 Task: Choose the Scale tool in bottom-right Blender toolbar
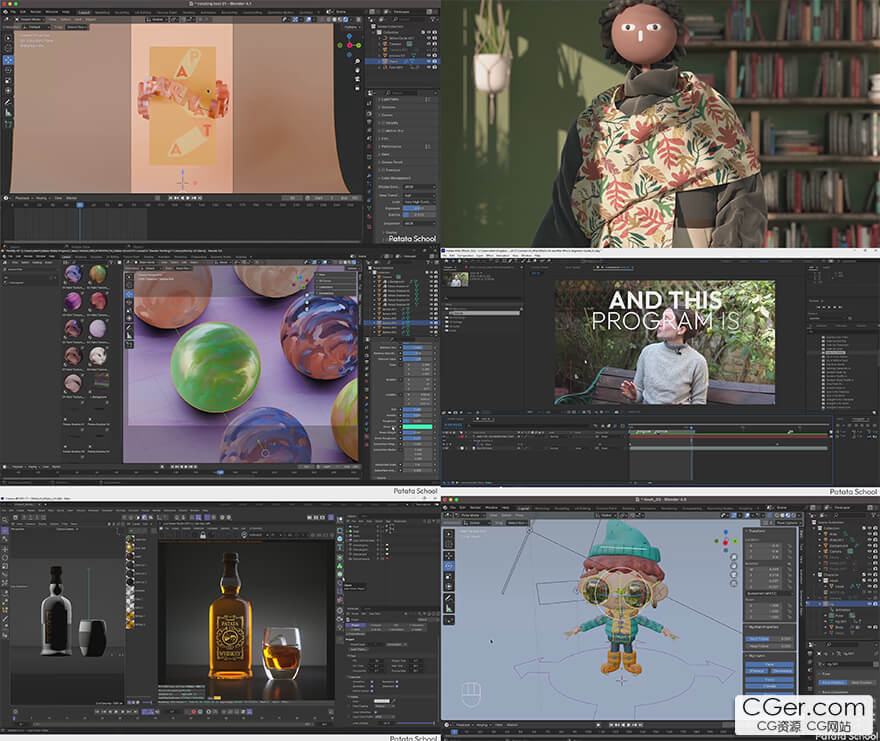point(449,577)
